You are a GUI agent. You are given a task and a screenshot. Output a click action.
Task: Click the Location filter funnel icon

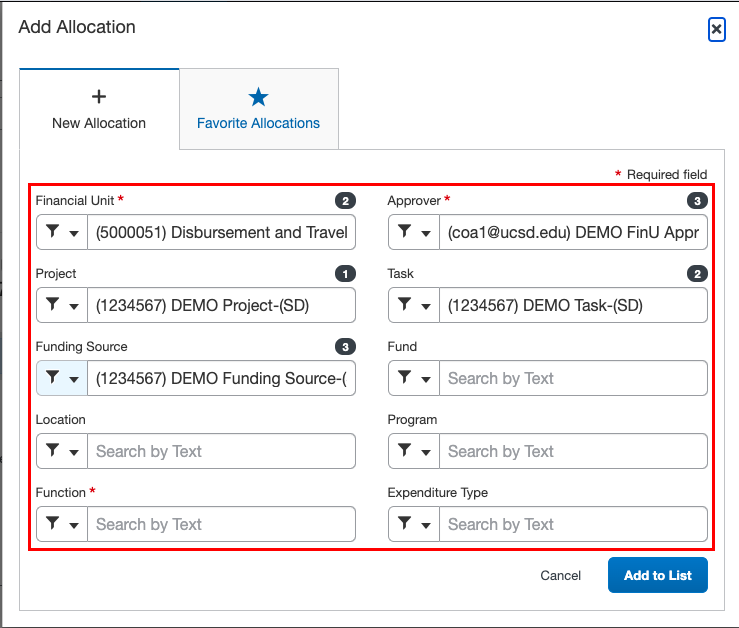(52, 451)
